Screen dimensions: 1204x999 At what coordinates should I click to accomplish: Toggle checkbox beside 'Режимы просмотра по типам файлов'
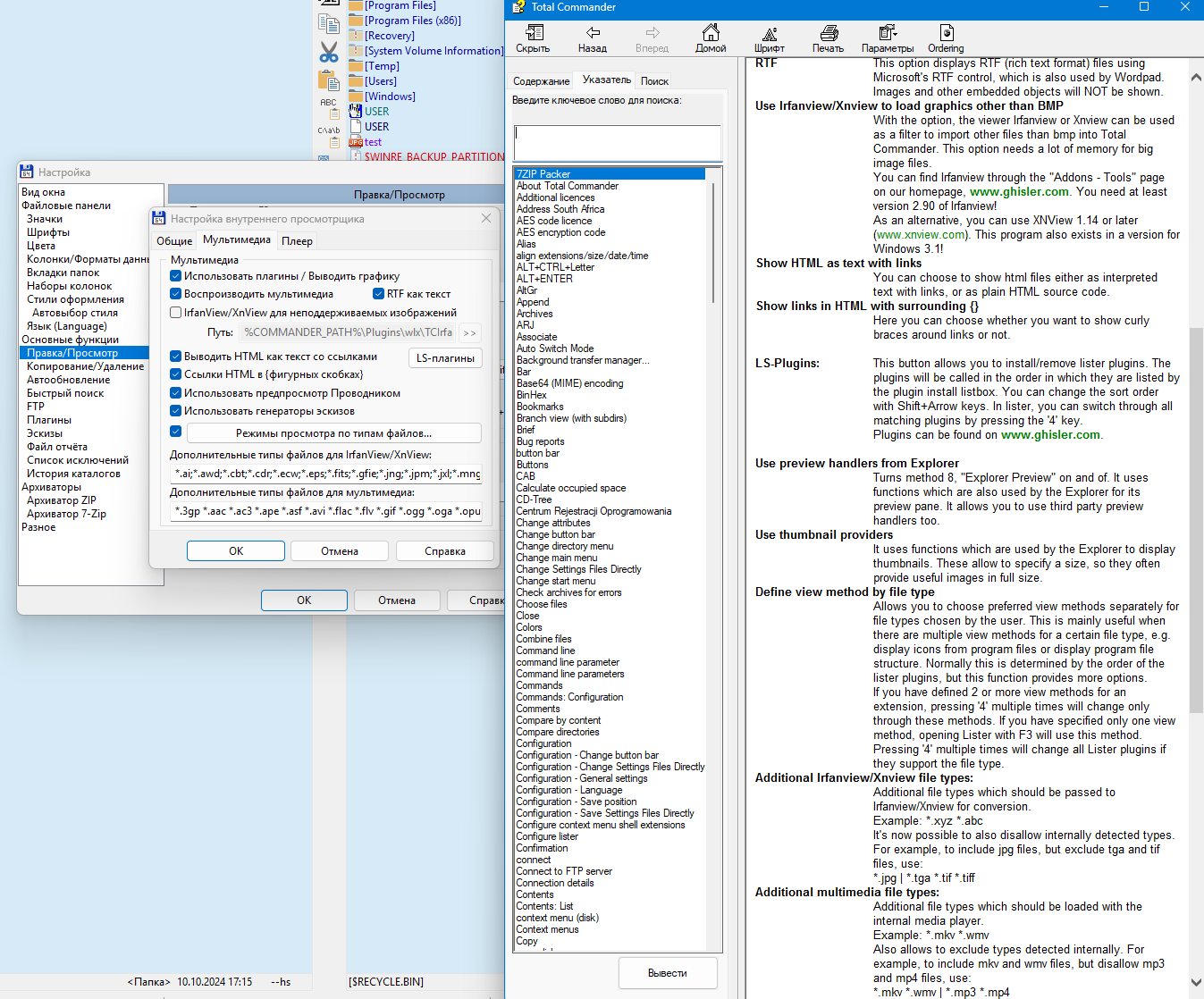point(176,432)
